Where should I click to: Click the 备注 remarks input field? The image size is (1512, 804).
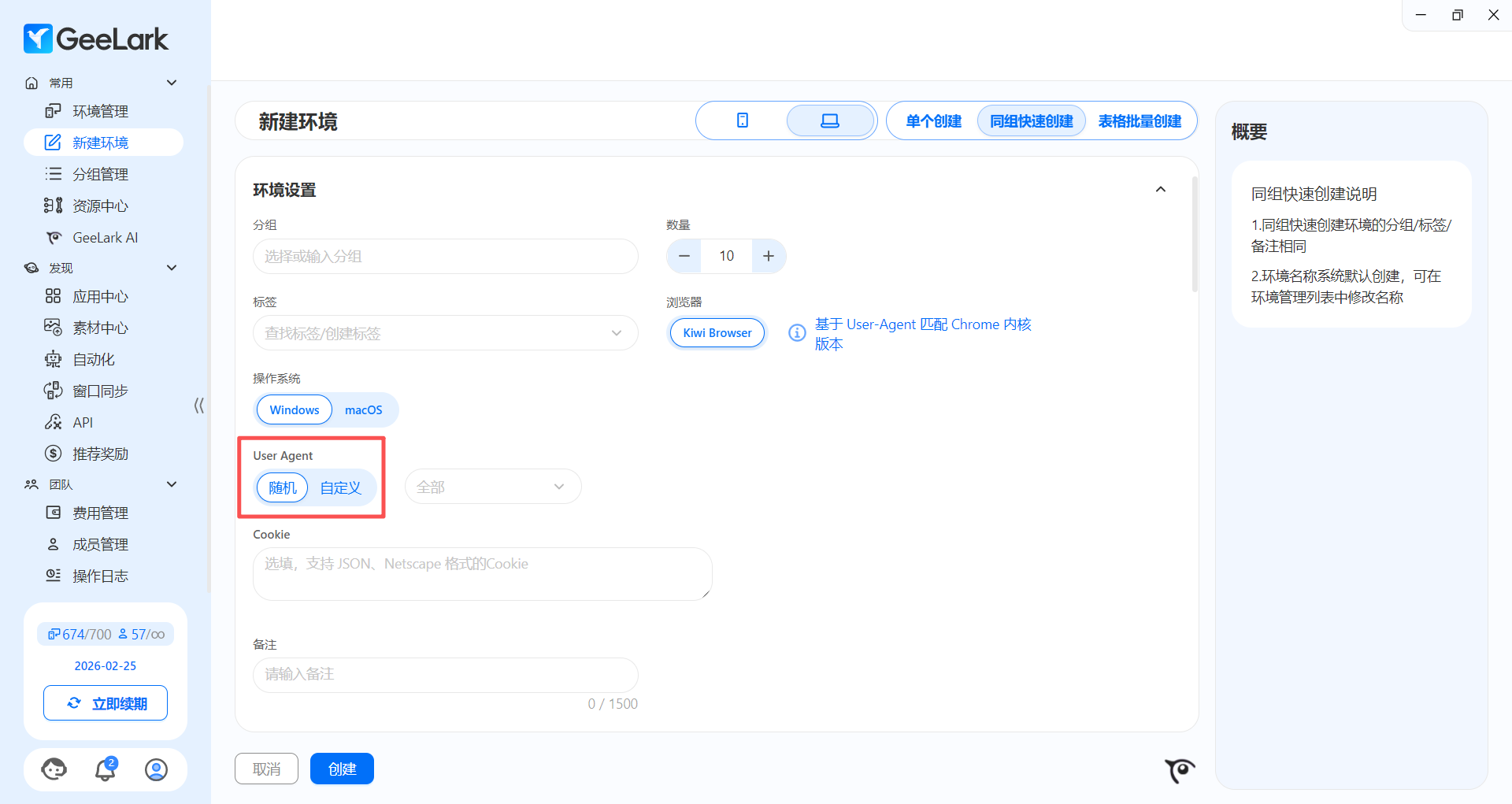click(x=445, y=674)
